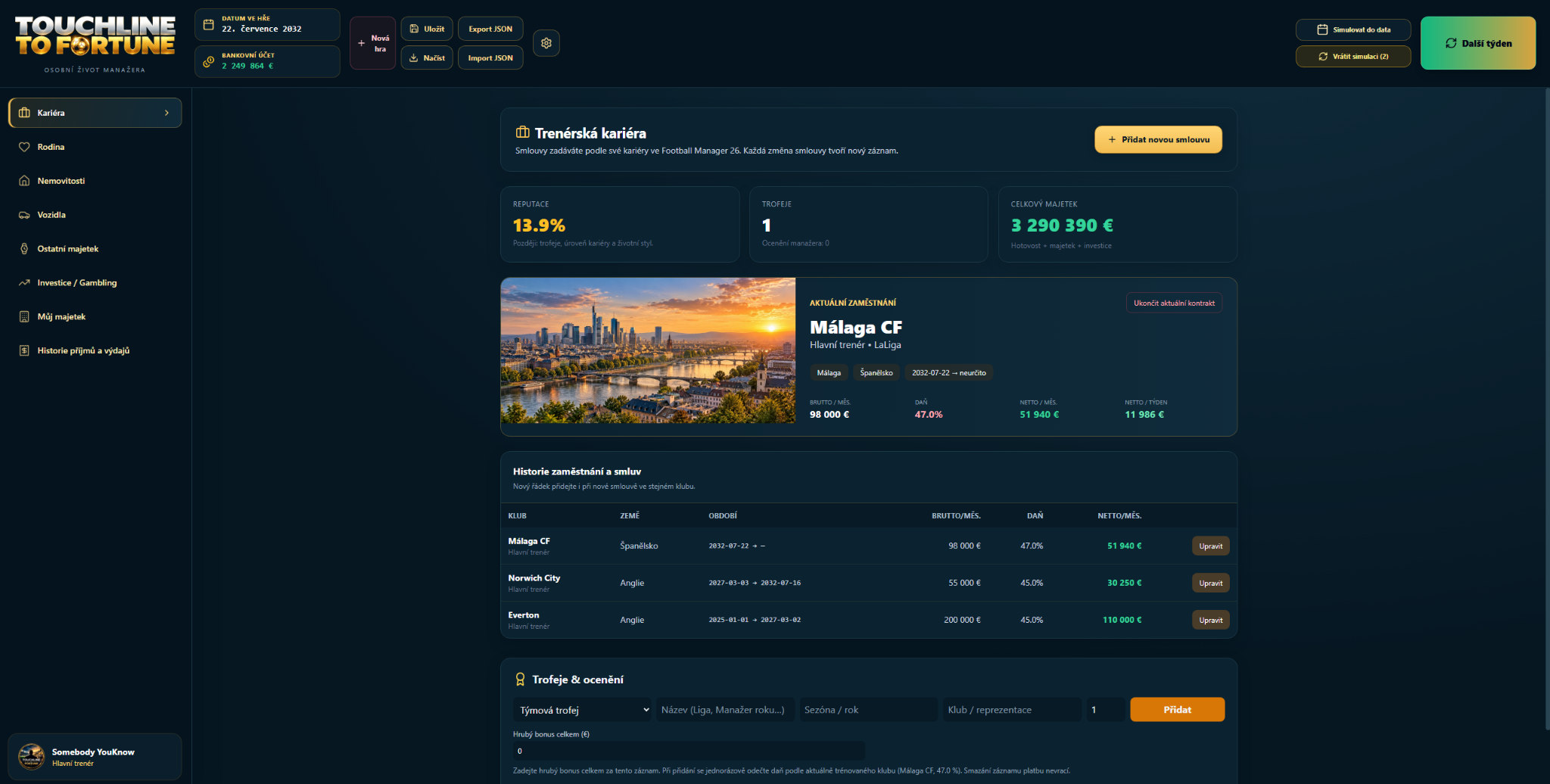Viewport: 1550px width, 784px height.
Task: Go to Nemovitosti section
Action: click(95, 181)
